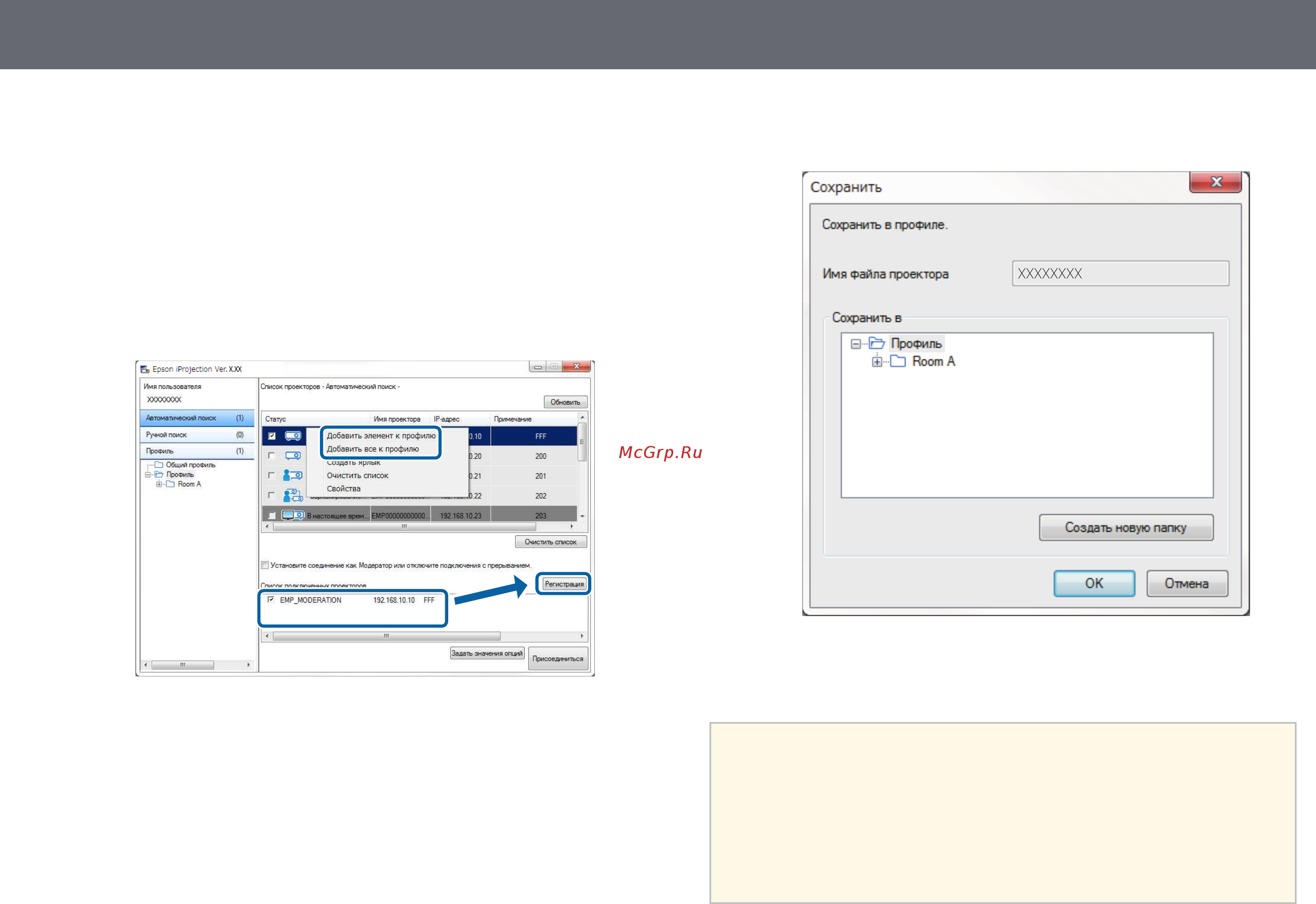Click the Room A folder icon in the main window
1316x904 pixels.
170,484
